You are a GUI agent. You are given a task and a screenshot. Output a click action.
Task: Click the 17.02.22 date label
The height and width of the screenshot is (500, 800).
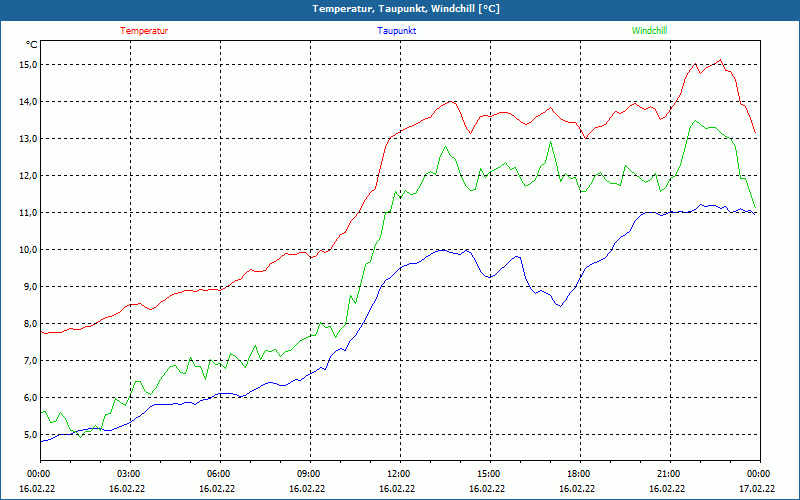pos(757,488)
